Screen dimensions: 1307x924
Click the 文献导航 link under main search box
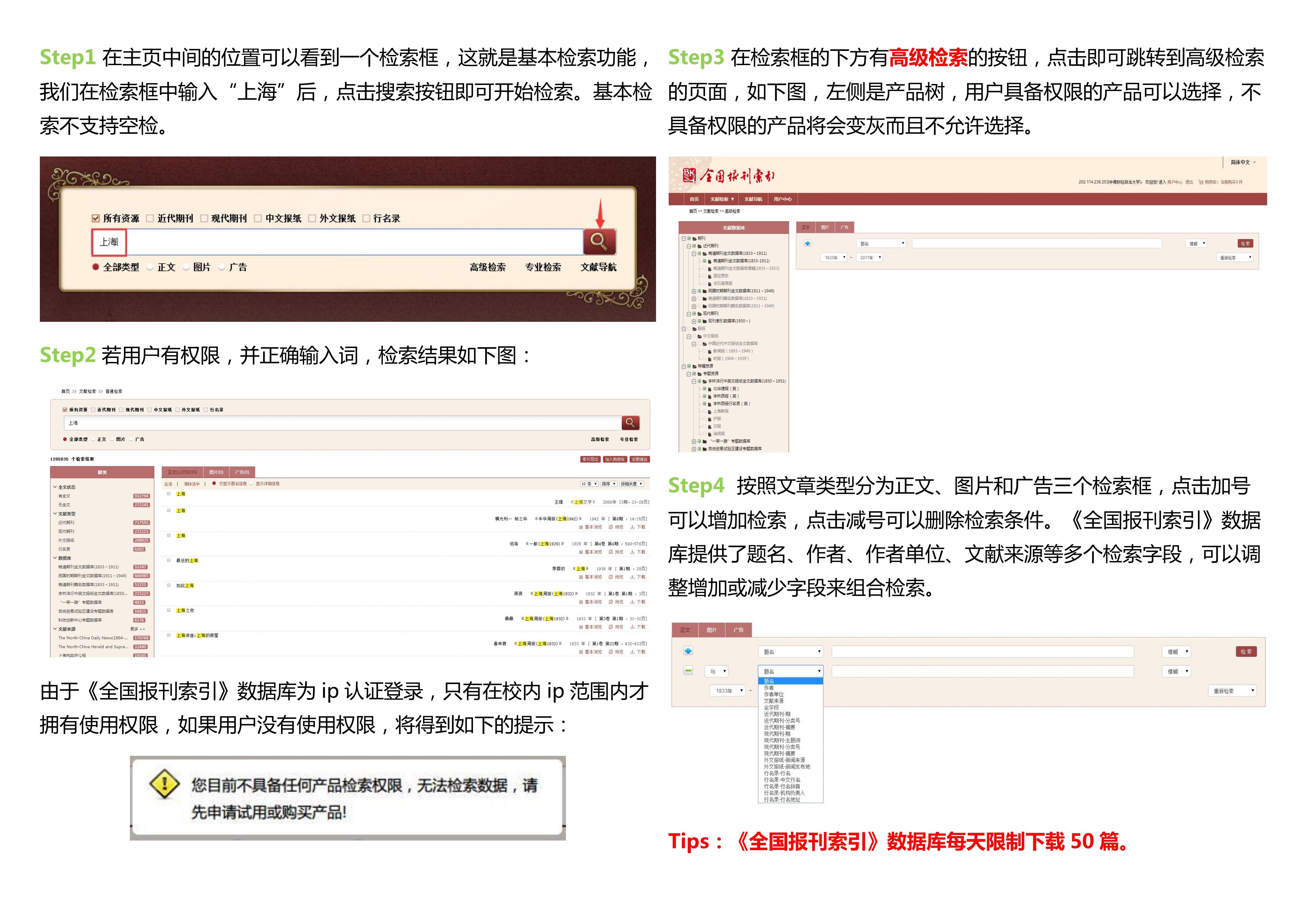(x=598, y=267)
